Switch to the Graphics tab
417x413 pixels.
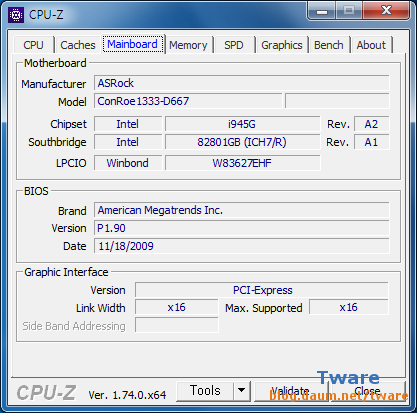[282, 45]
